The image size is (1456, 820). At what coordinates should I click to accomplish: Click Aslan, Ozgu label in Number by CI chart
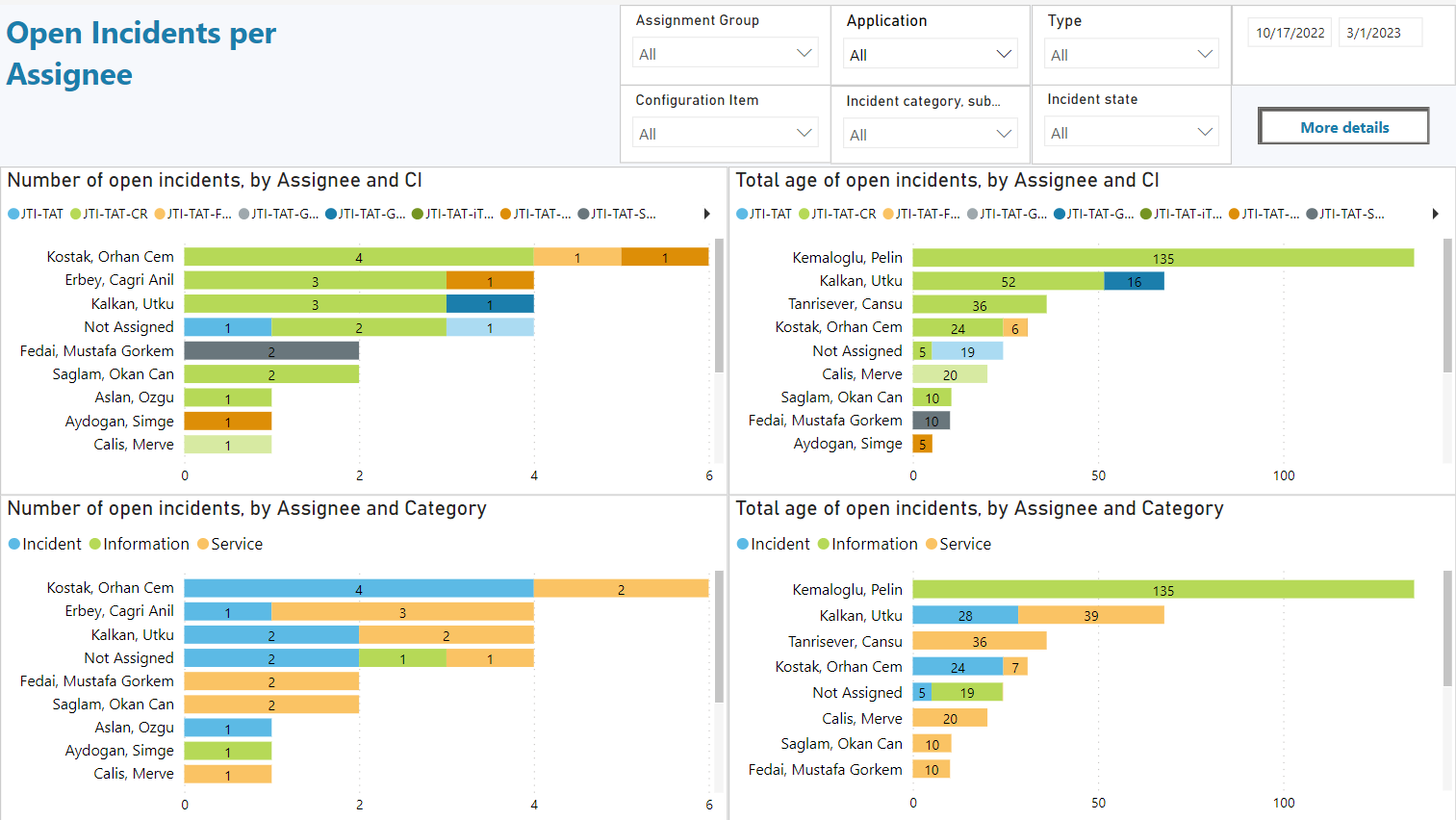(134, 397)
